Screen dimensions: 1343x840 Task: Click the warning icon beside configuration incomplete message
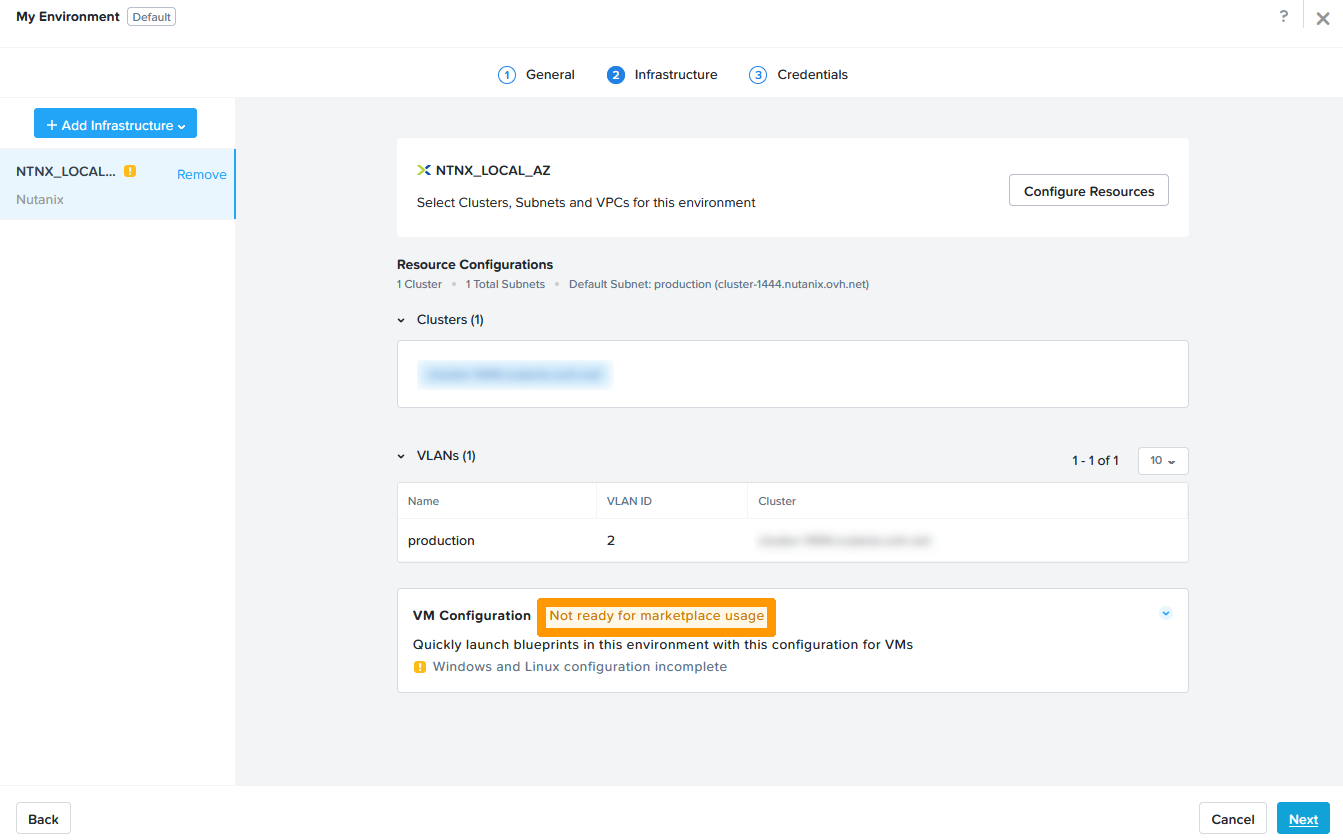(x=420, y=666)
